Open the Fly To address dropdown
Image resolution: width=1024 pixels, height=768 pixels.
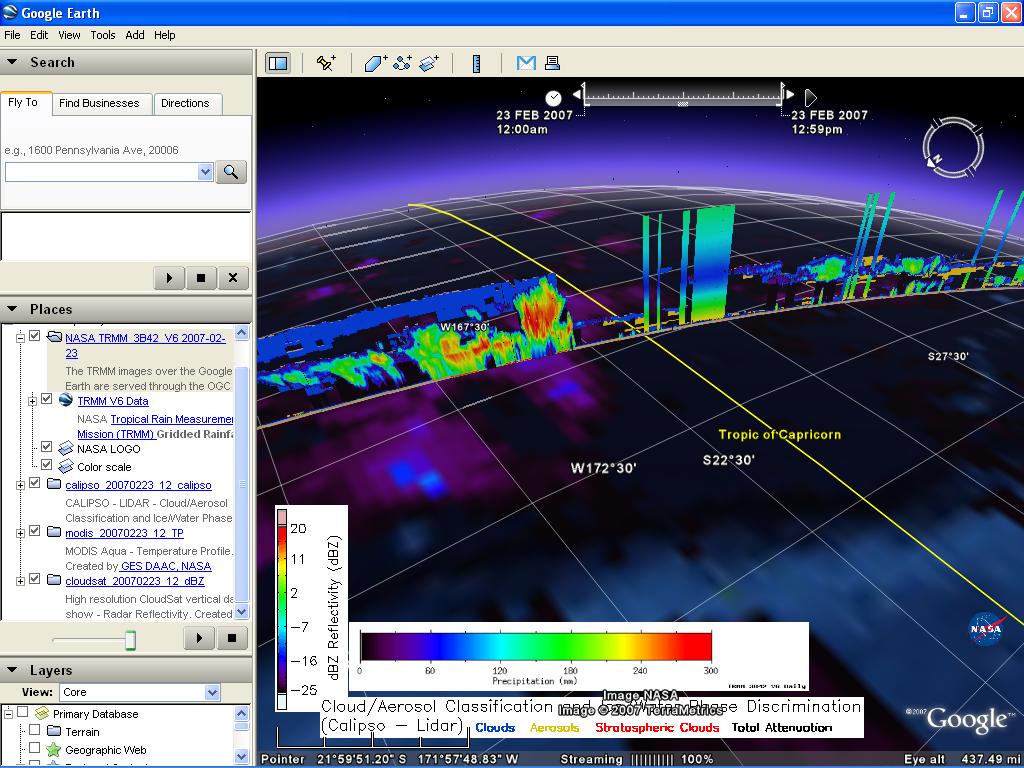coord(205,172)
